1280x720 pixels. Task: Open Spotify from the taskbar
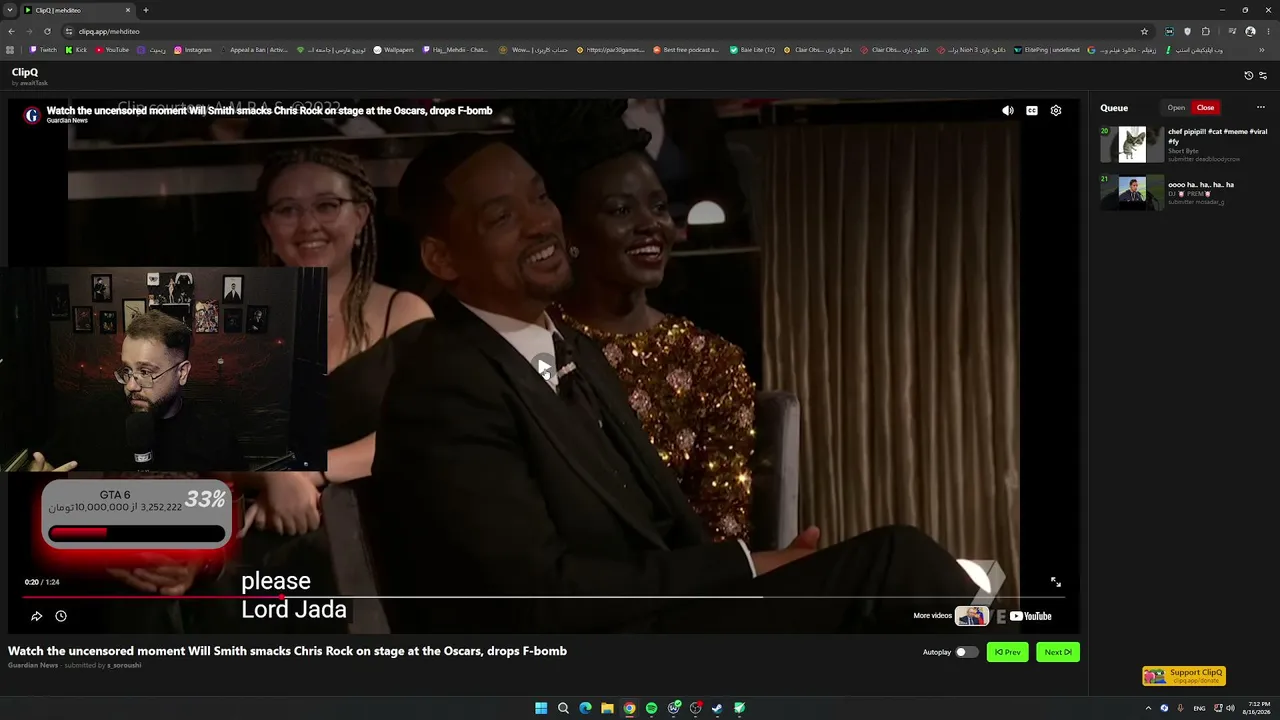(651, 708)
